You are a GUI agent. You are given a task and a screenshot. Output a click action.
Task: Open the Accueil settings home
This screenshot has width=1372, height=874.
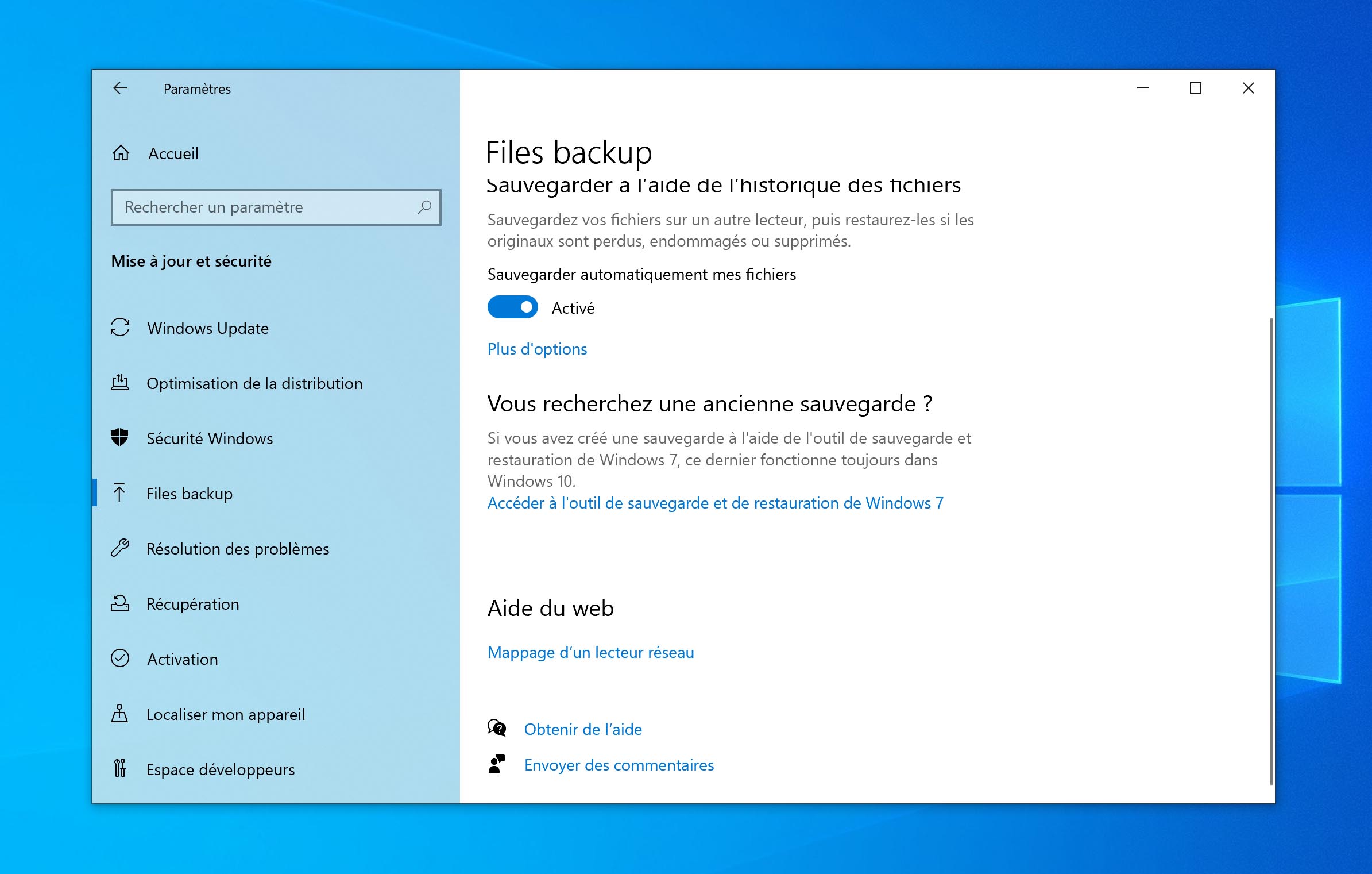(x=276, y=153)
